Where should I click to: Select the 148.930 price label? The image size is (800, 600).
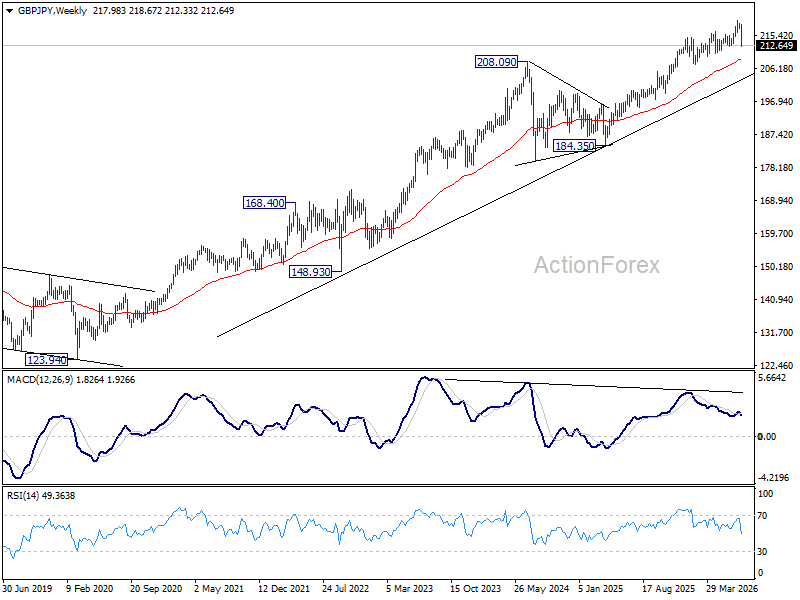[x=310, y=272]
